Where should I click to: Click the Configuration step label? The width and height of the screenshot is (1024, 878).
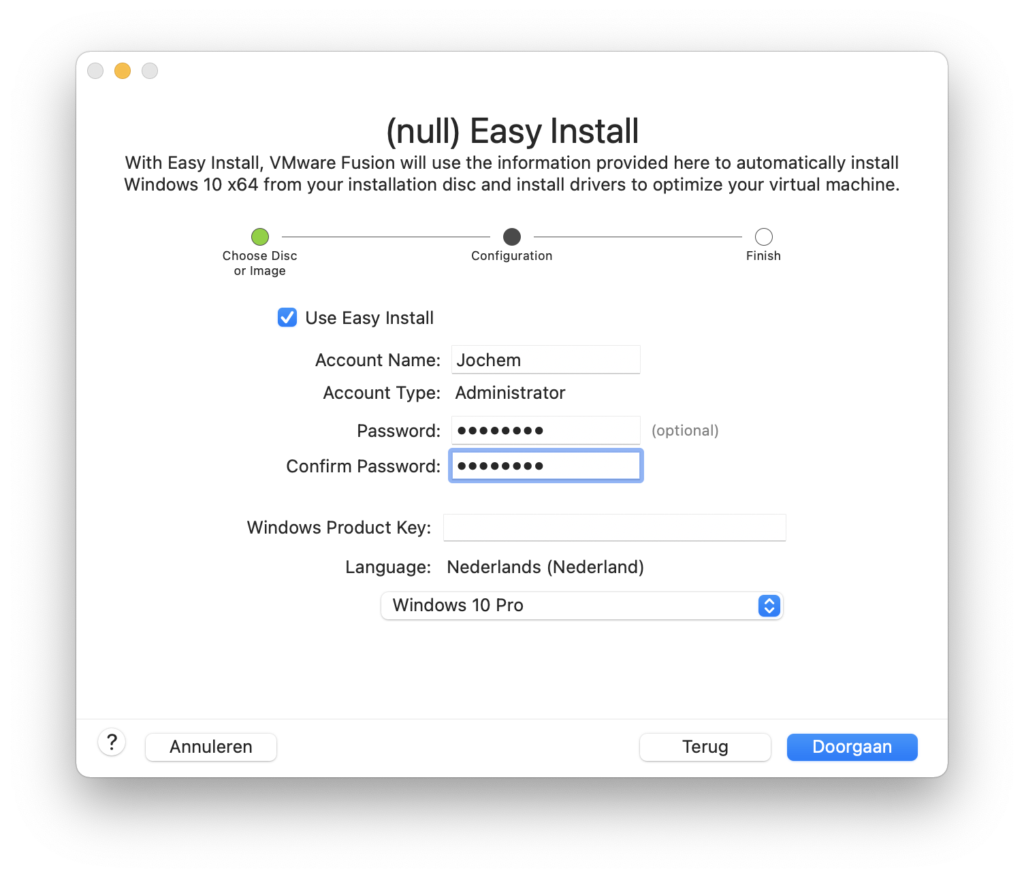coord(512,256)
